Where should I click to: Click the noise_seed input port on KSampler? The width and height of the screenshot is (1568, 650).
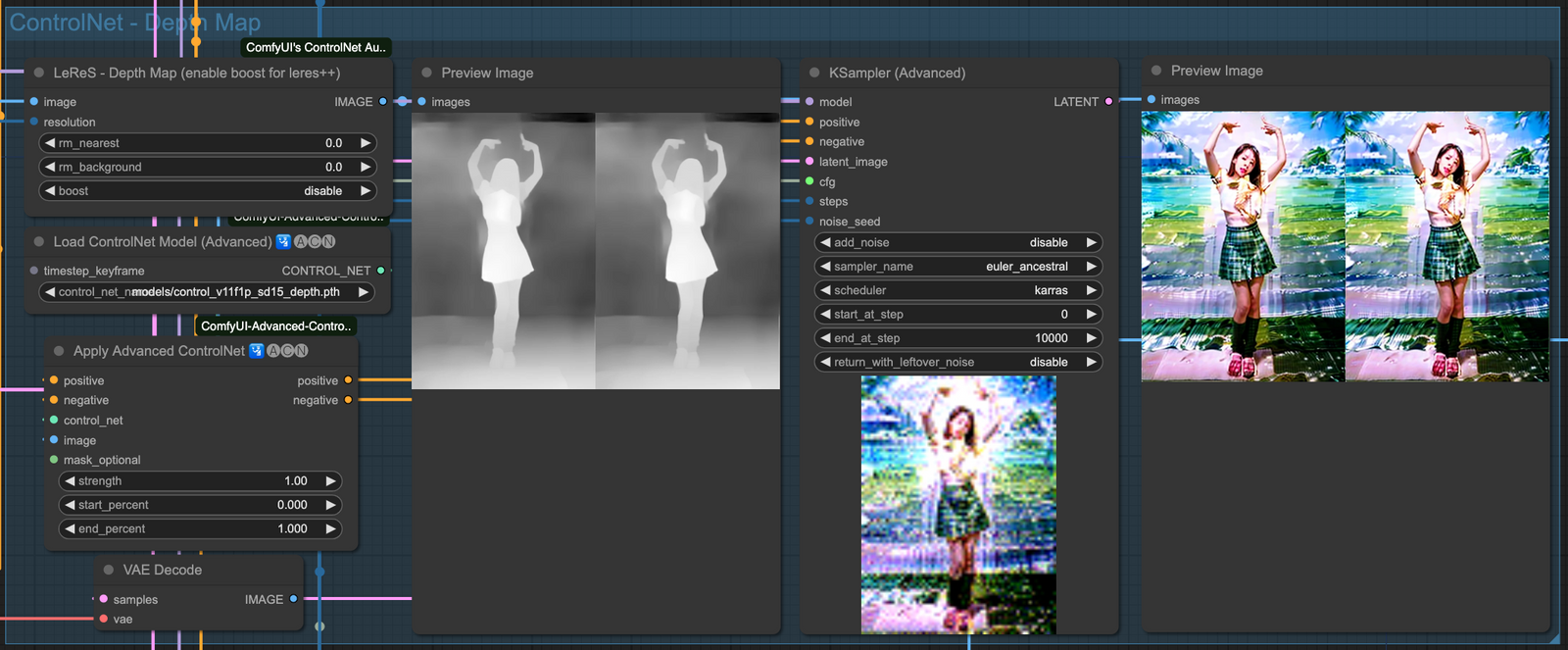point(809,222)
